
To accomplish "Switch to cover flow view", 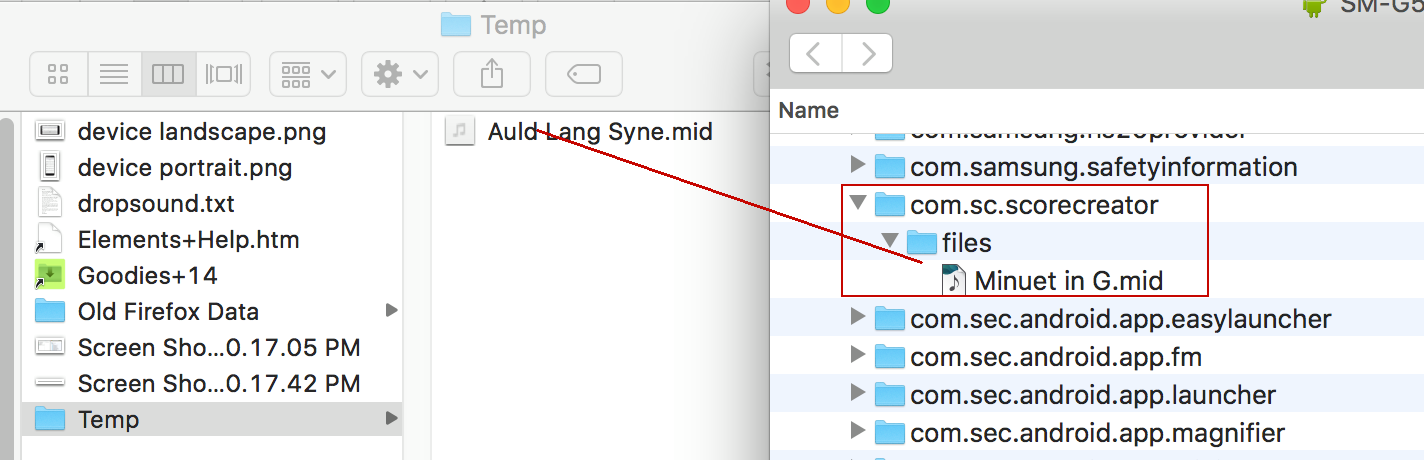I will point(223,74).
